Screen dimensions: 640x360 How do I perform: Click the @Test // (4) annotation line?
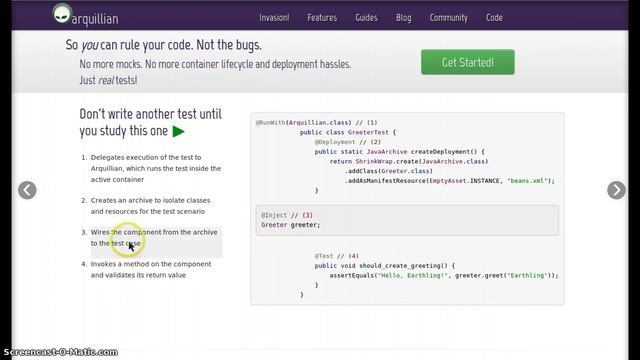(336, 256)
